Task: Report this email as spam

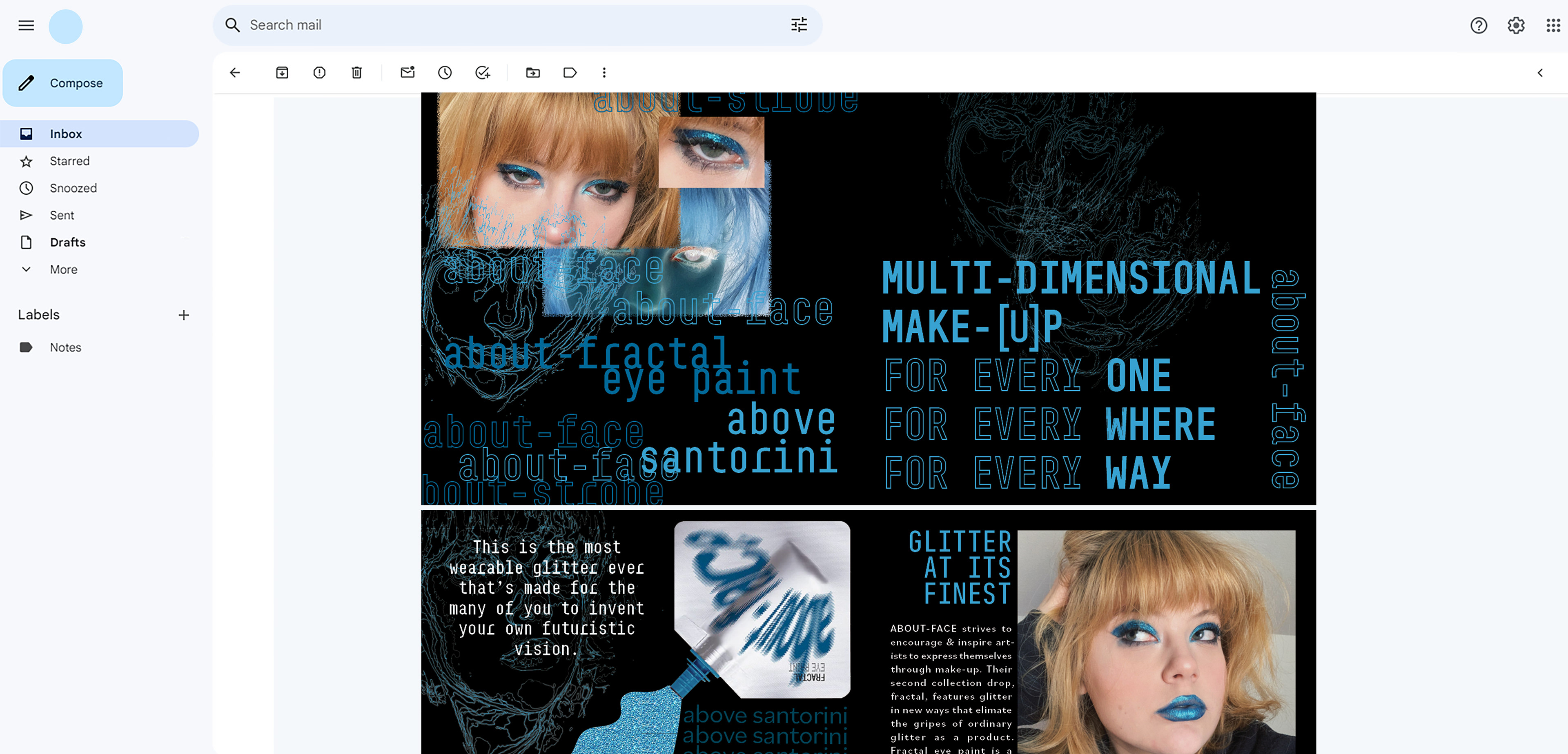Action: 319,73
